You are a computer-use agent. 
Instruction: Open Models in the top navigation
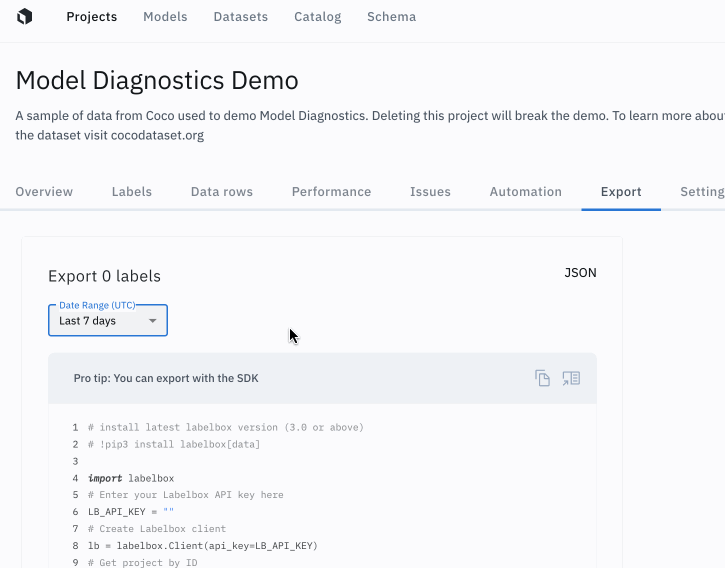pyautogui.click(x=165, y=17)
